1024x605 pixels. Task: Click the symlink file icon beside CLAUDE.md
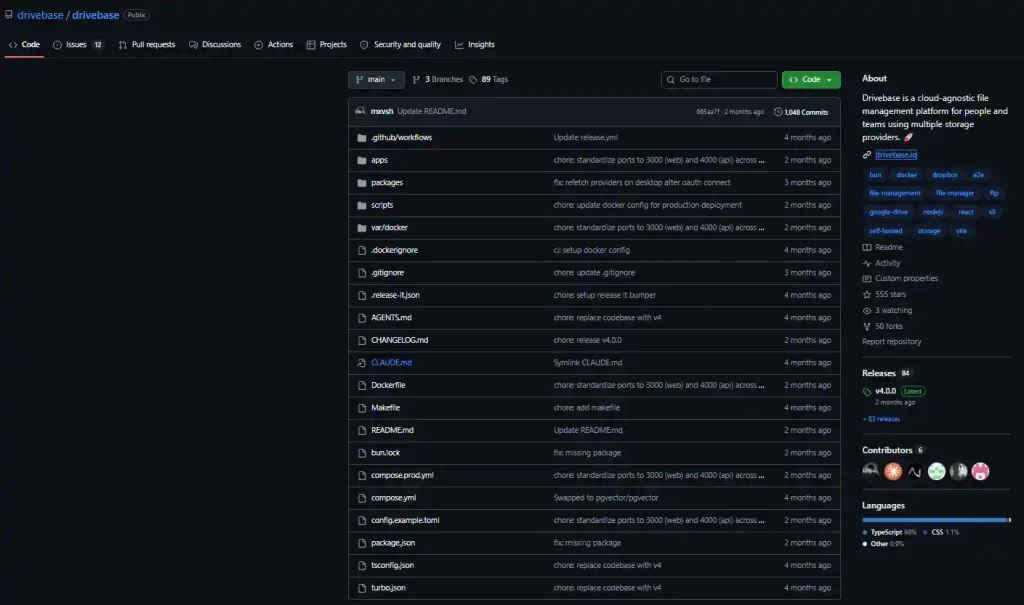362,363
